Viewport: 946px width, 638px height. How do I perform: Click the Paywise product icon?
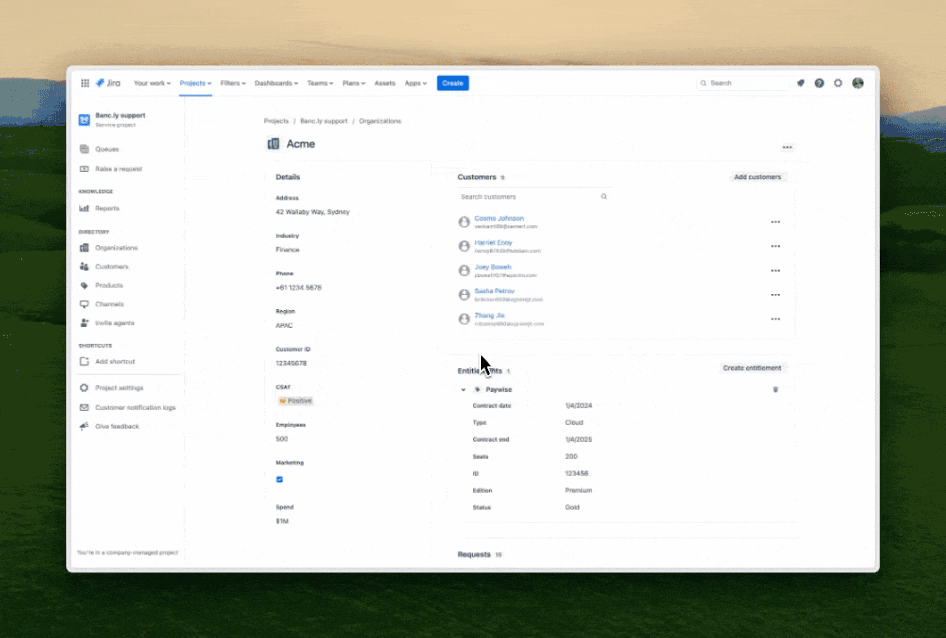pos(477,389)
